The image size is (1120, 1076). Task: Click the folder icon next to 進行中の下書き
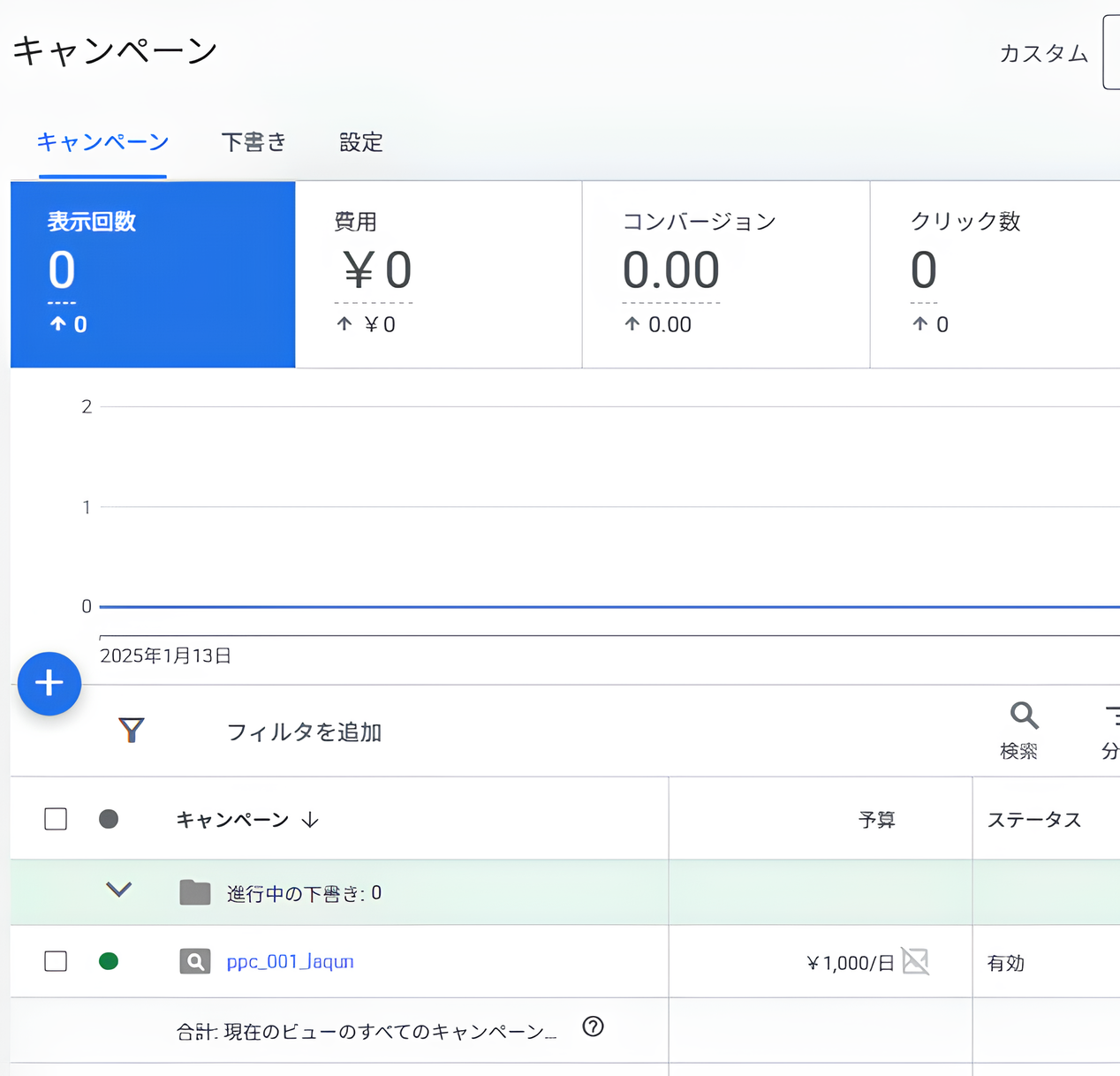[195, 892]
